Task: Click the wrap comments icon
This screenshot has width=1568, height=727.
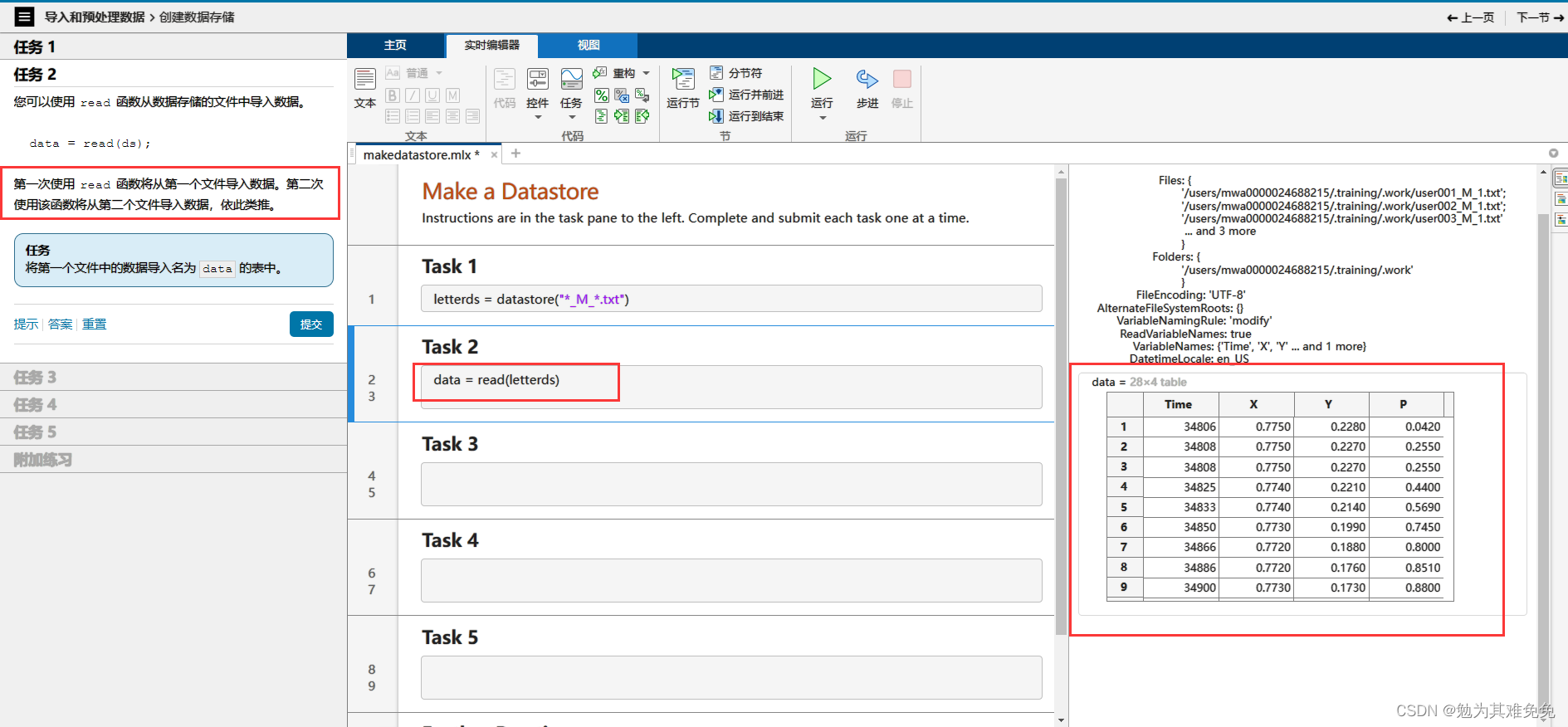Action: (642, 95)
